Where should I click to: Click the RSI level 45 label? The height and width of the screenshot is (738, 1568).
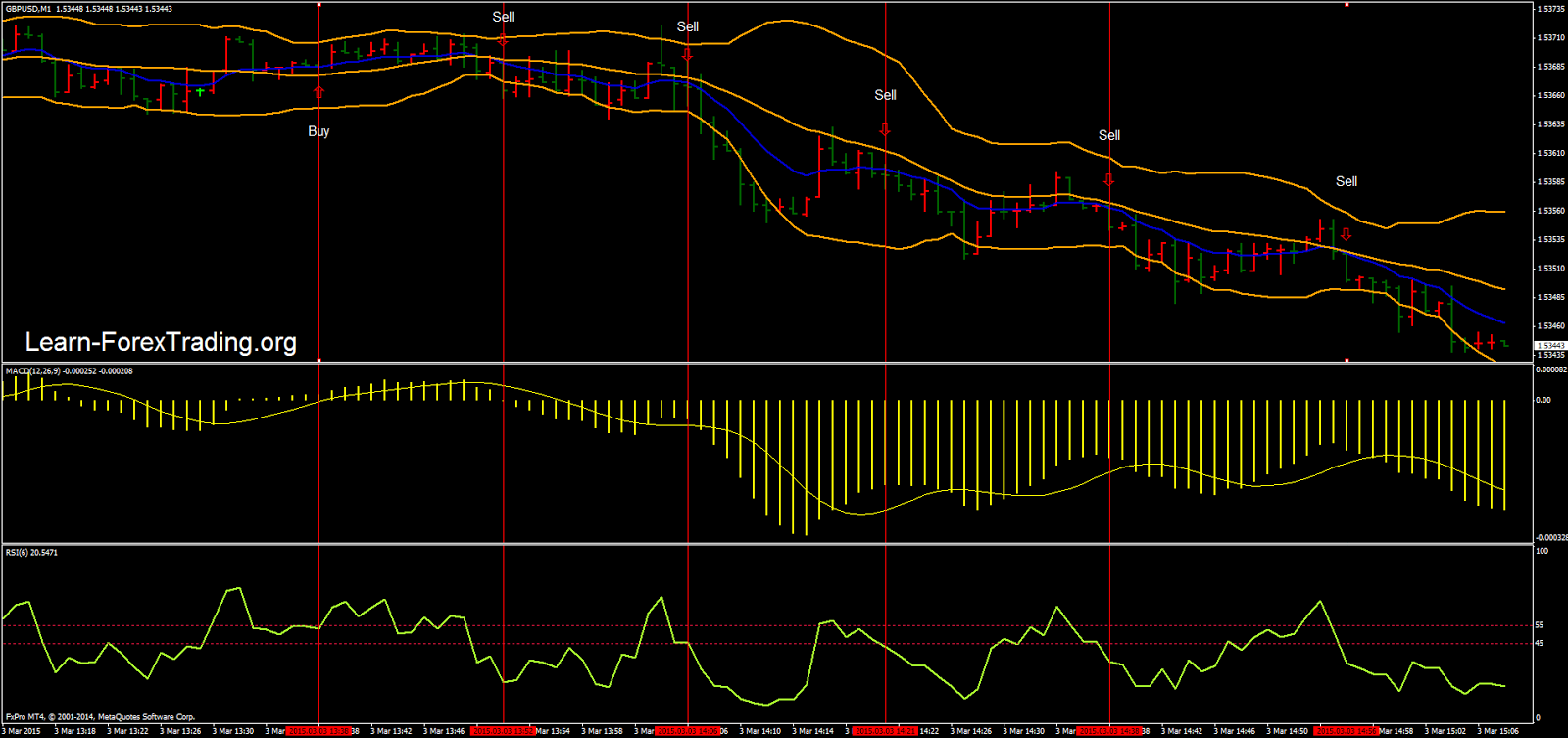pyautogui.click(x=1540, y=644)
